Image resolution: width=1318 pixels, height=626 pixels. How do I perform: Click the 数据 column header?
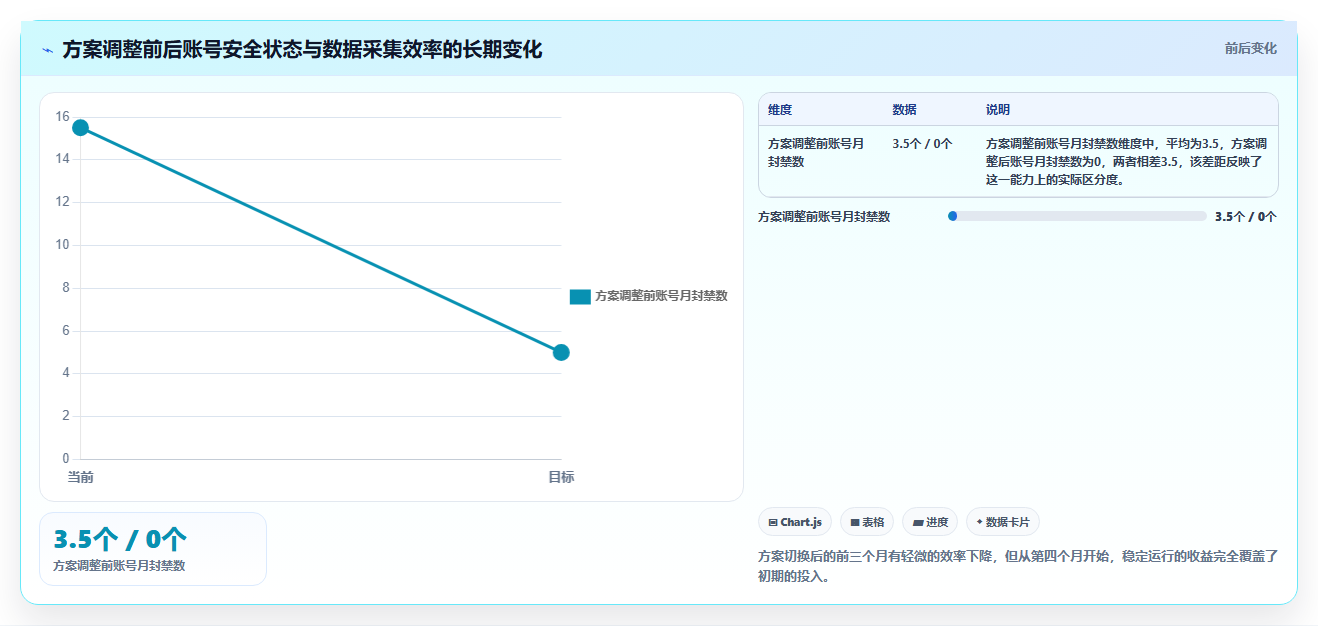pyautogui.click(x=904, y=110)
